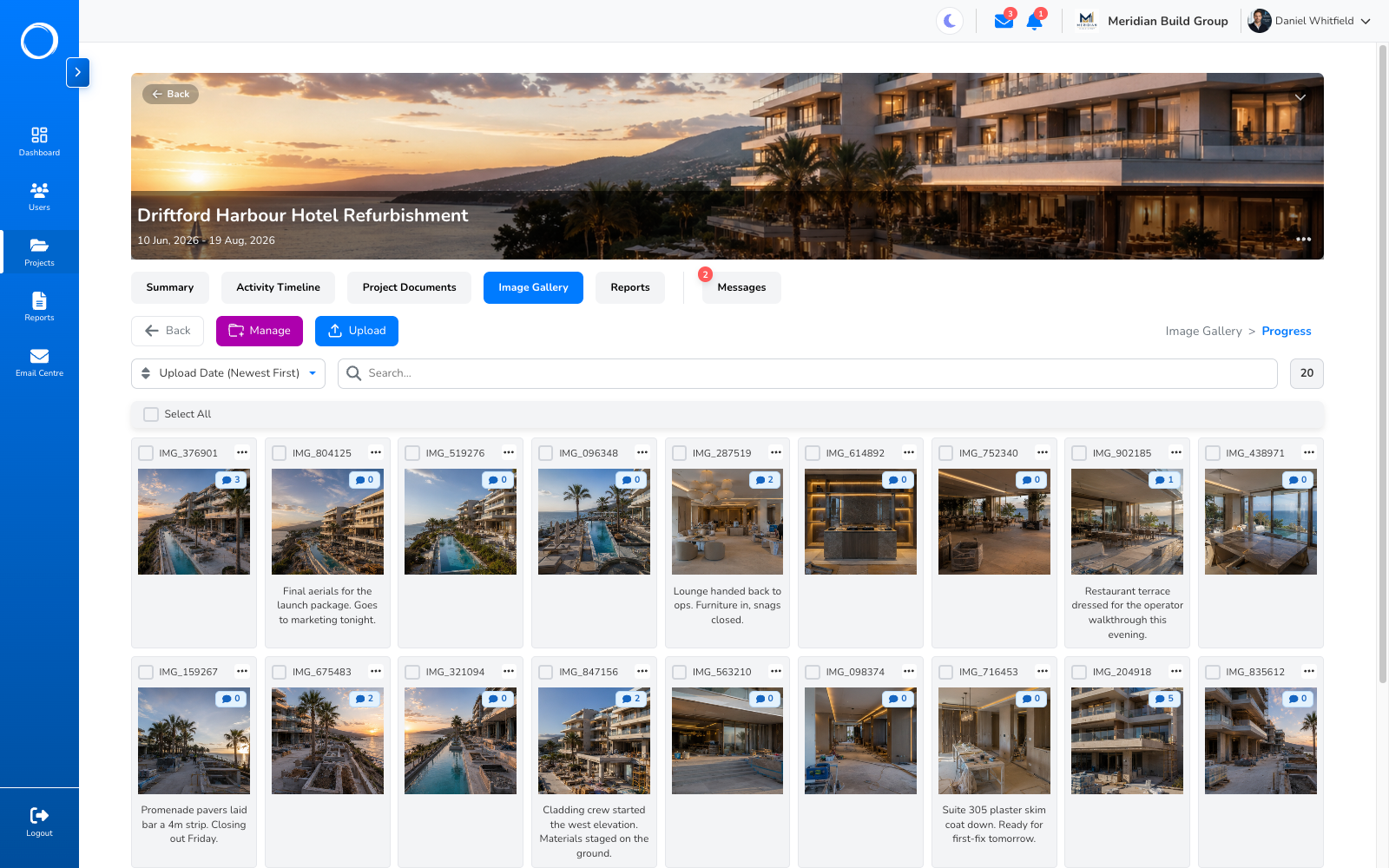Open options menu for IMG_376901
Image resolution: width=1389 pixels, height=868 pixels.
[242, 452]
